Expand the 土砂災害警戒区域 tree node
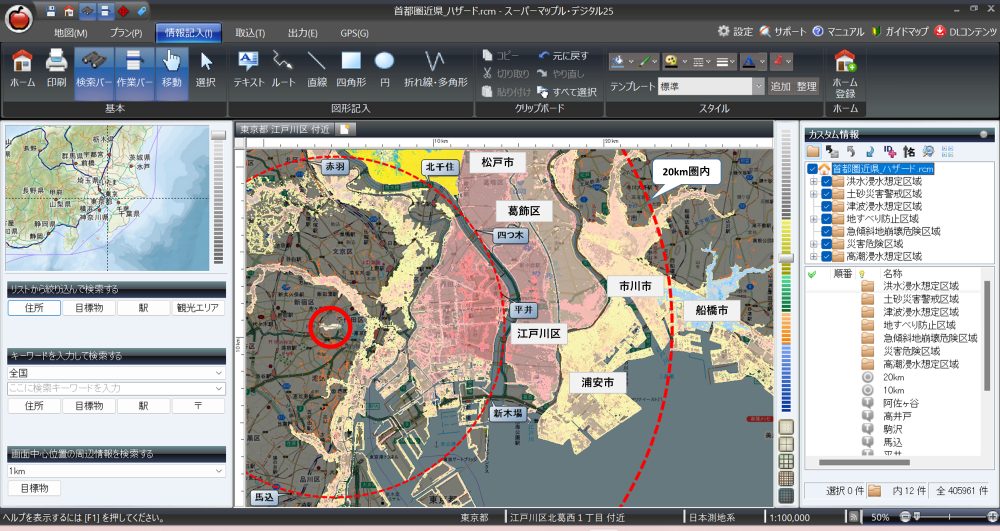Viewport: 1000px width, 531px height. (813, 194)
